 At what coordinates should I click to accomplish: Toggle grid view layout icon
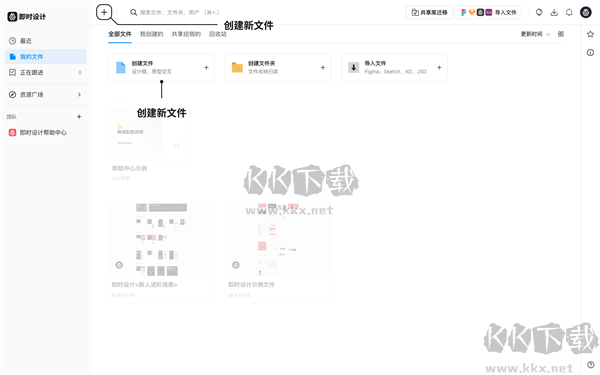[561, 34]
